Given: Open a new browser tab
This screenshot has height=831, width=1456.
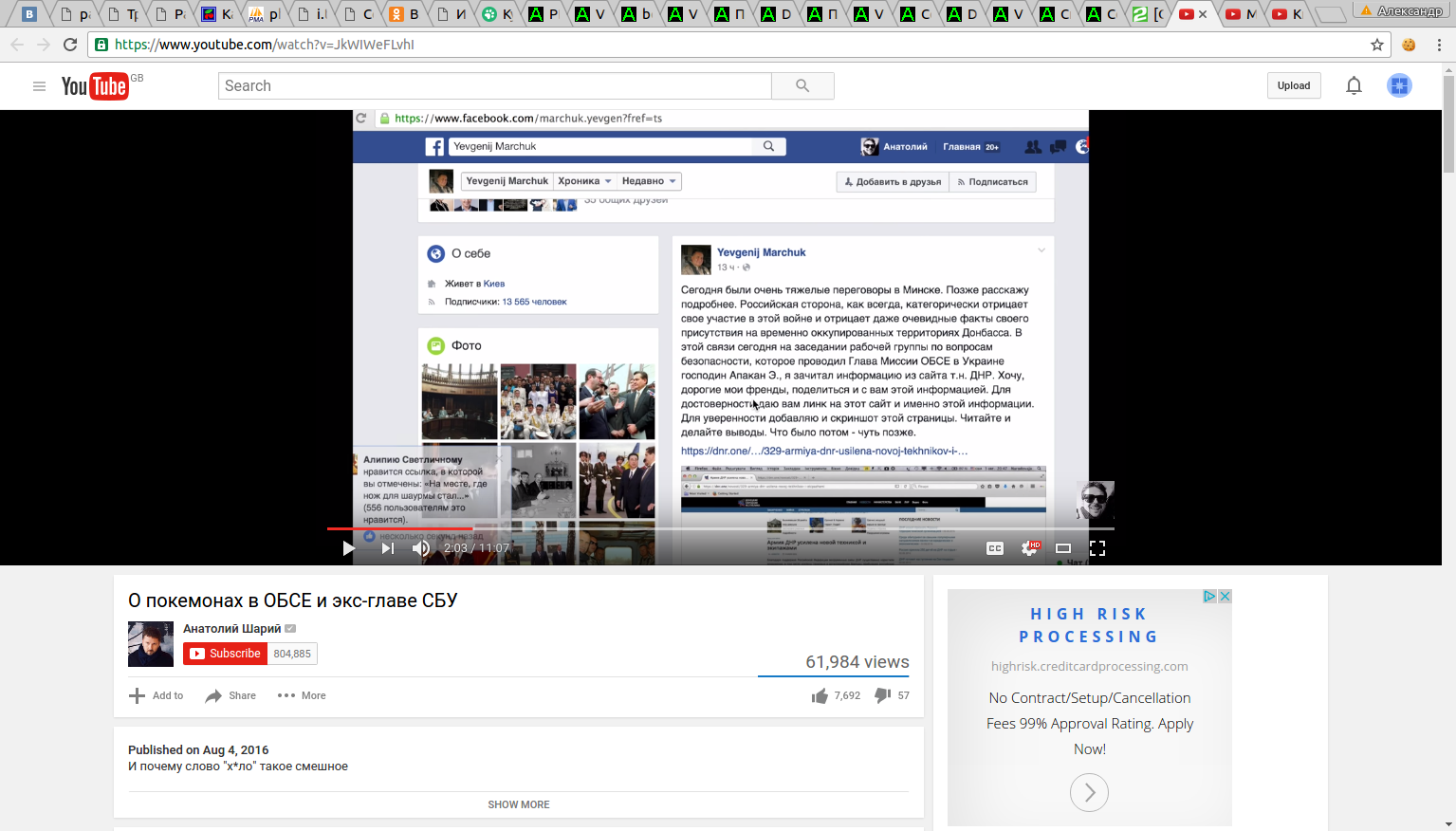Looking at the screenshot, I should click(1330, 14).
